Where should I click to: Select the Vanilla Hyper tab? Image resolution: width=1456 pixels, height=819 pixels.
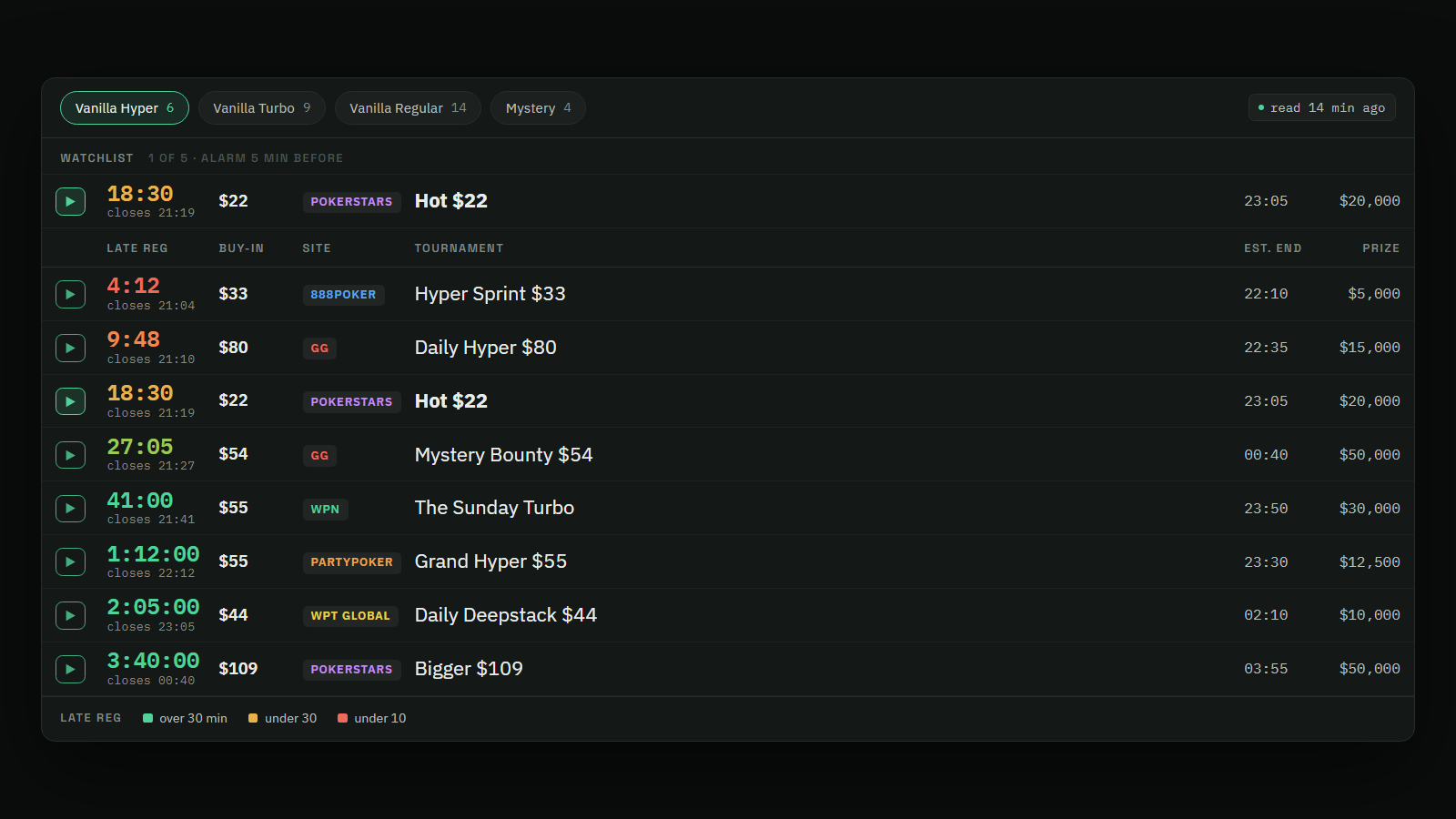(125, 108)
